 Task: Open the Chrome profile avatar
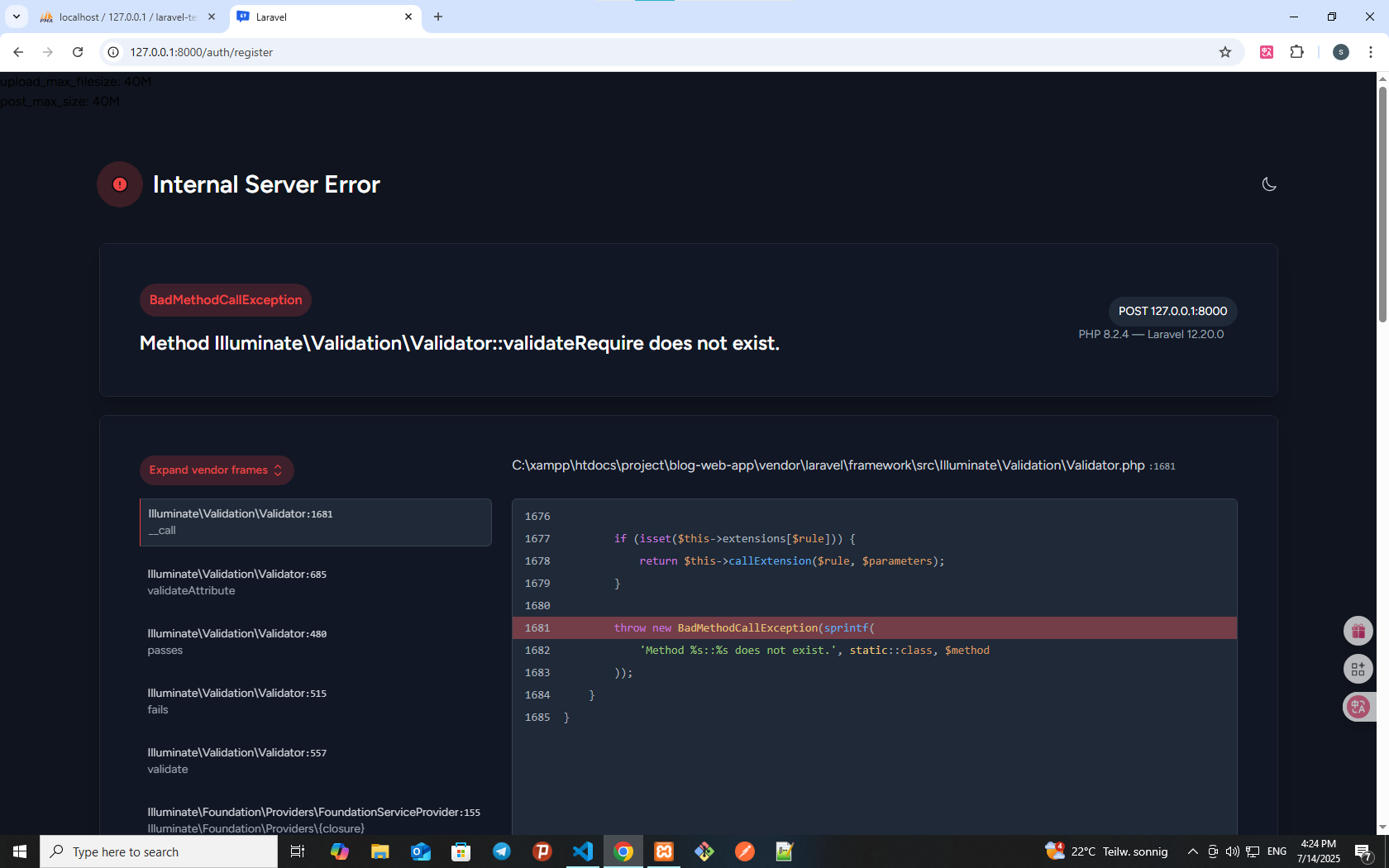coord(1341,52)
